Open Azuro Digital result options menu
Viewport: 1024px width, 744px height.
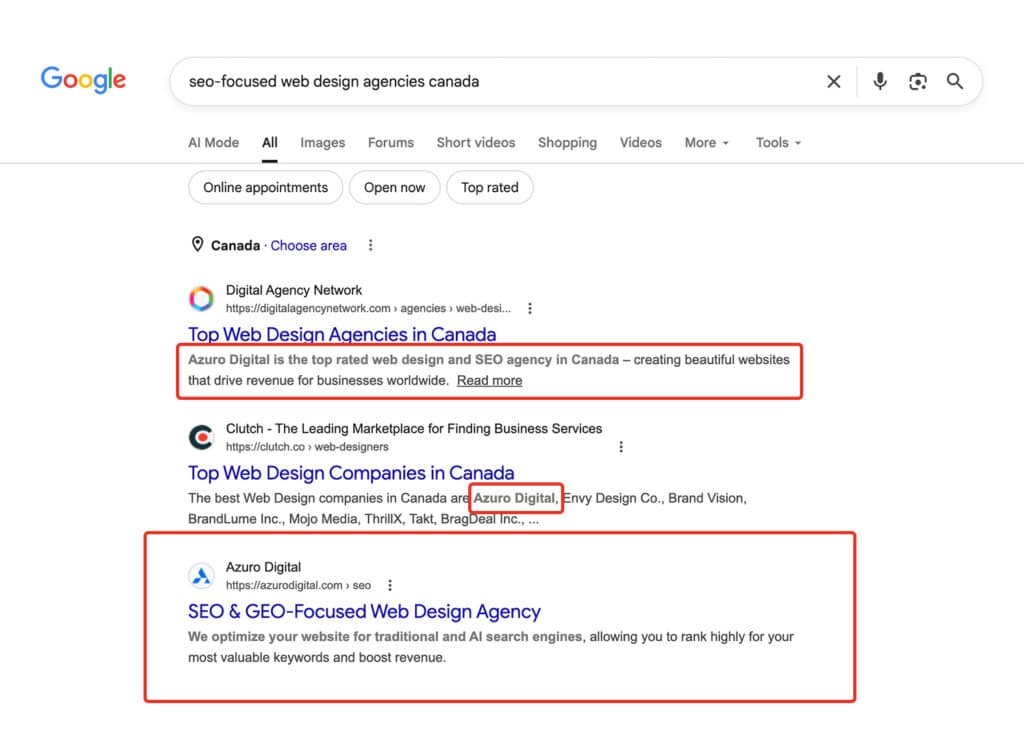[x=390, y=585]
